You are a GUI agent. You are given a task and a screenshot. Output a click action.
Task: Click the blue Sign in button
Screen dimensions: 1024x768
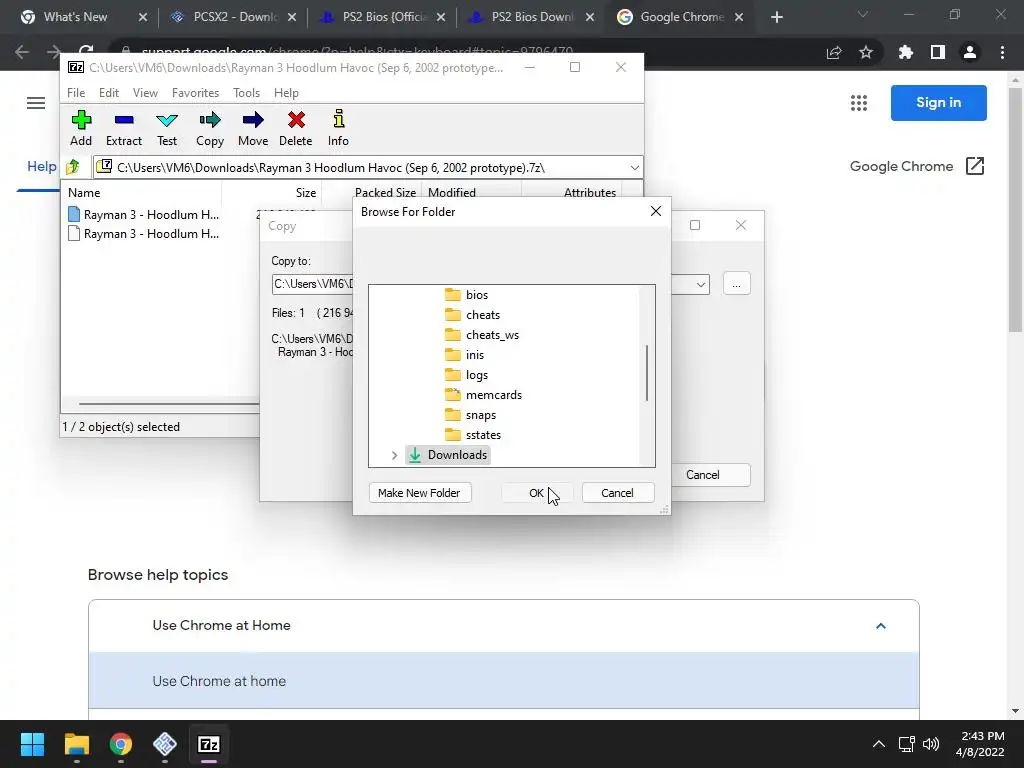[x=938, y=103]
